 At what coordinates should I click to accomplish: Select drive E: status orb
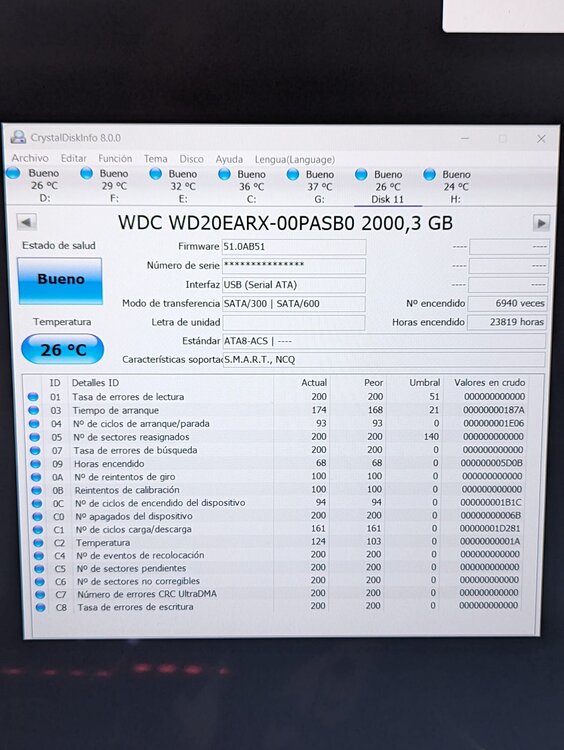point(155,174)
